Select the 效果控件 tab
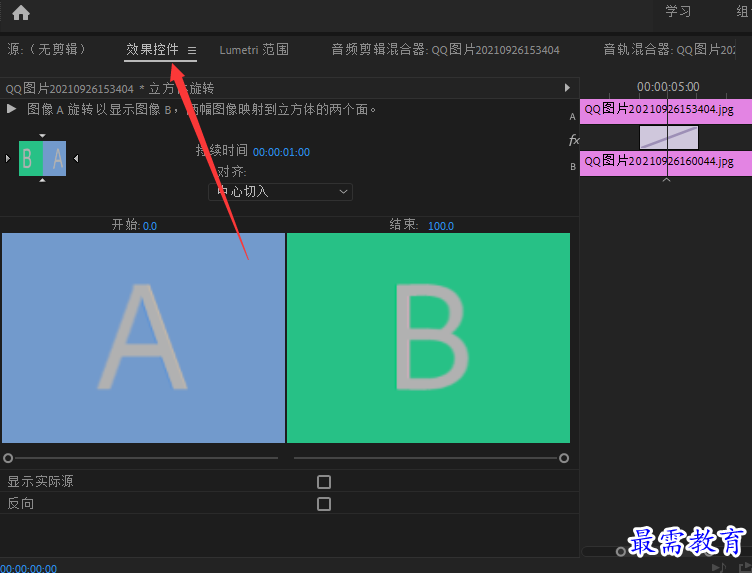 152,49
